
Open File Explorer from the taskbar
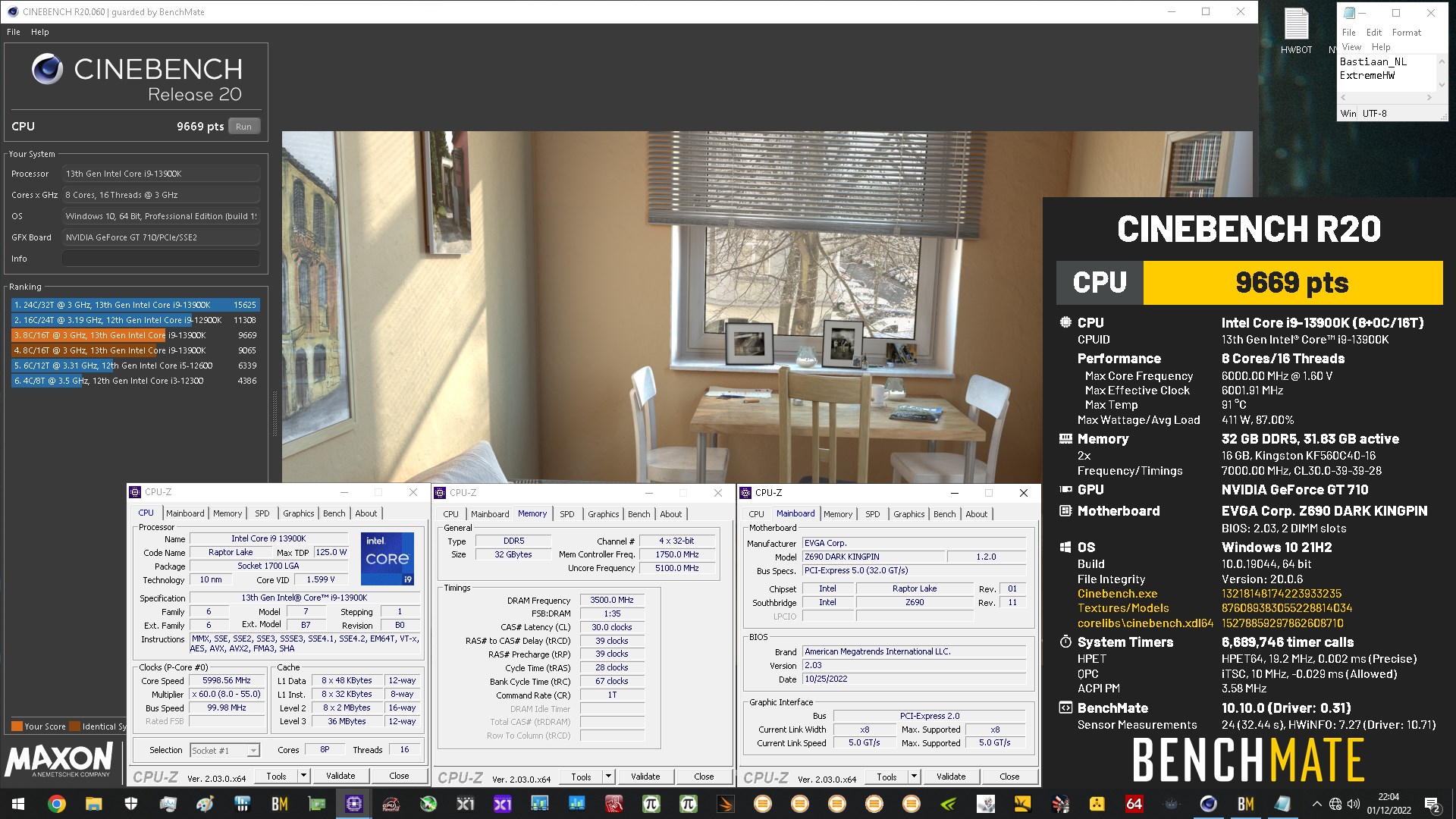(x=94, y=804)
